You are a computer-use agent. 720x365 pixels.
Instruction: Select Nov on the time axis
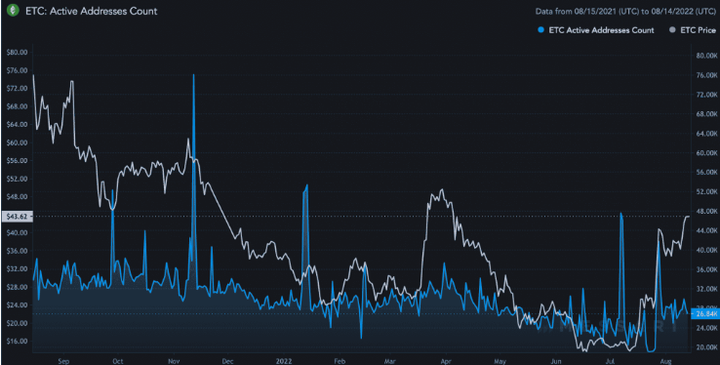click(x=173, y=360)
